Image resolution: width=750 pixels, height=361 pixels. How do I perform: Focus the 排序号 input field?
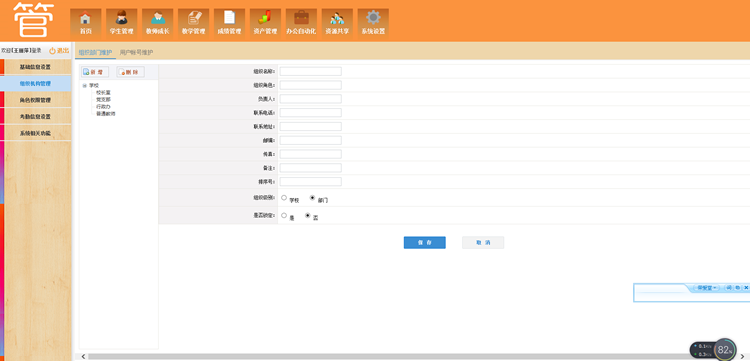click(310, 182)
